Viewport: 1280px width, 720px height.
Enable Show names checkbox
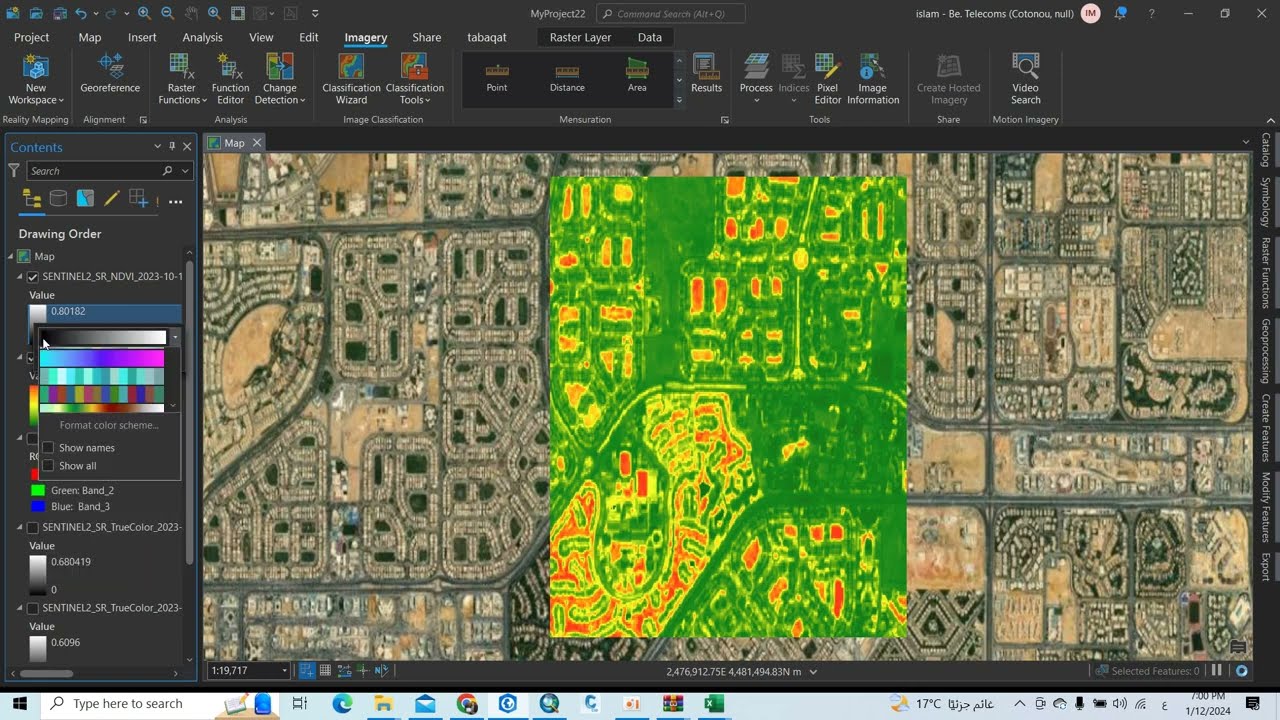click(48, 448)
